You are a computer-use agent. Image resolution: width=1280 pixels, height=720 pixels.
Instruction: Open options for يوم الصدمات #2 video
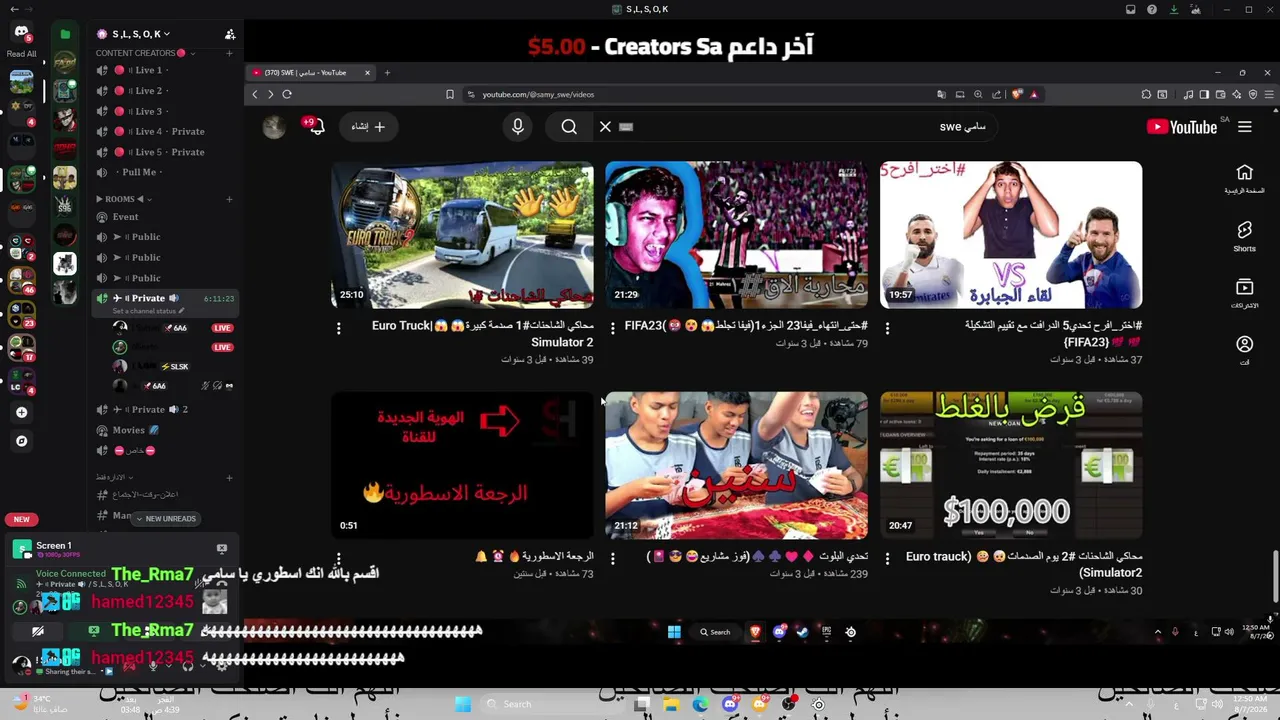click(x=887, y=558)
